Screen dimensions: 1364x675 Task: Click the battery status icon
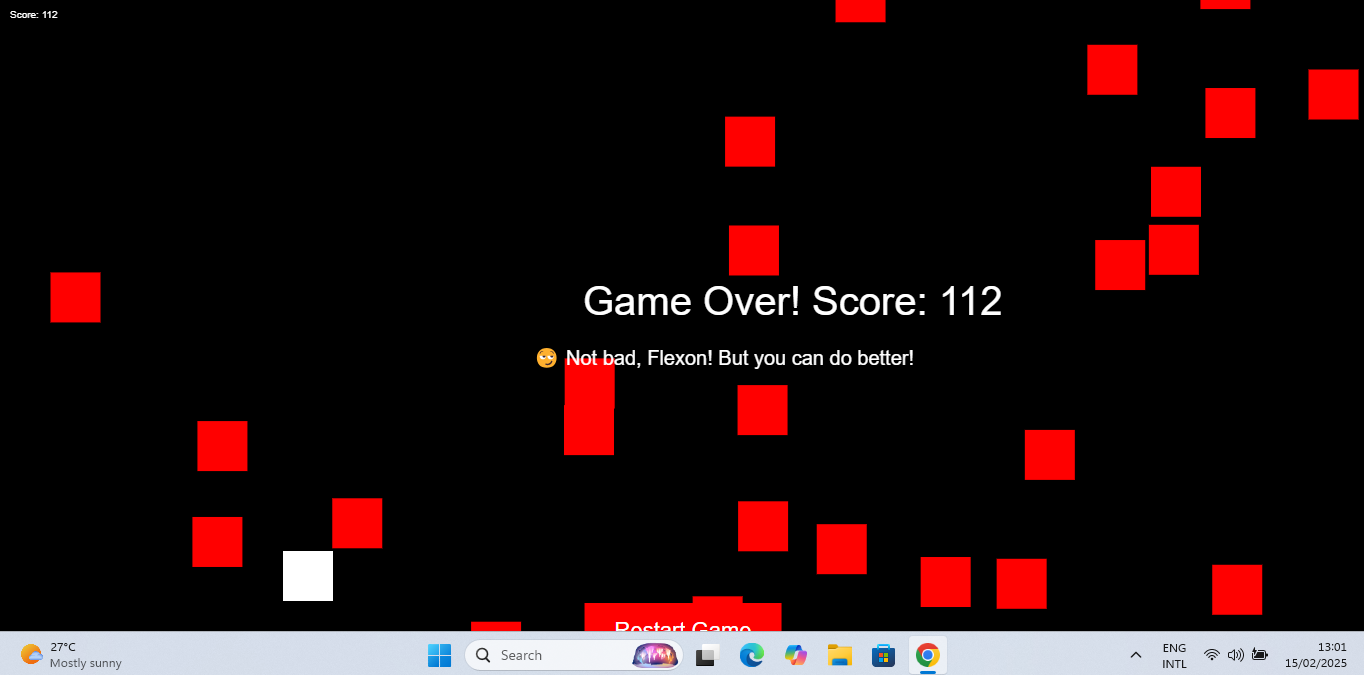pyautogui.click(x=1260, y=655)
